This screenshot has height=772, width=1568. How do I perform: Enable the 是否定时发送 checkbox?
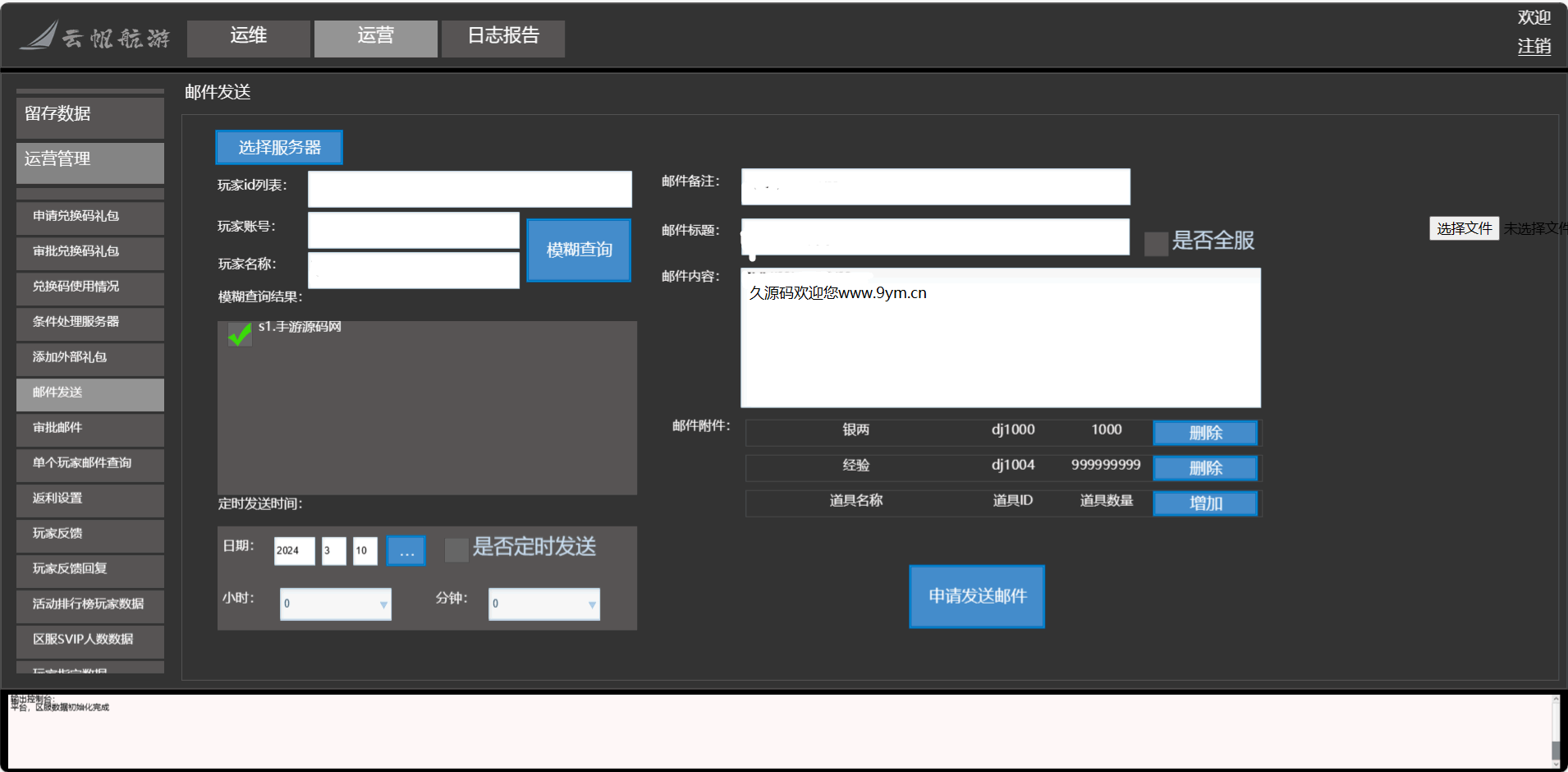456,549
